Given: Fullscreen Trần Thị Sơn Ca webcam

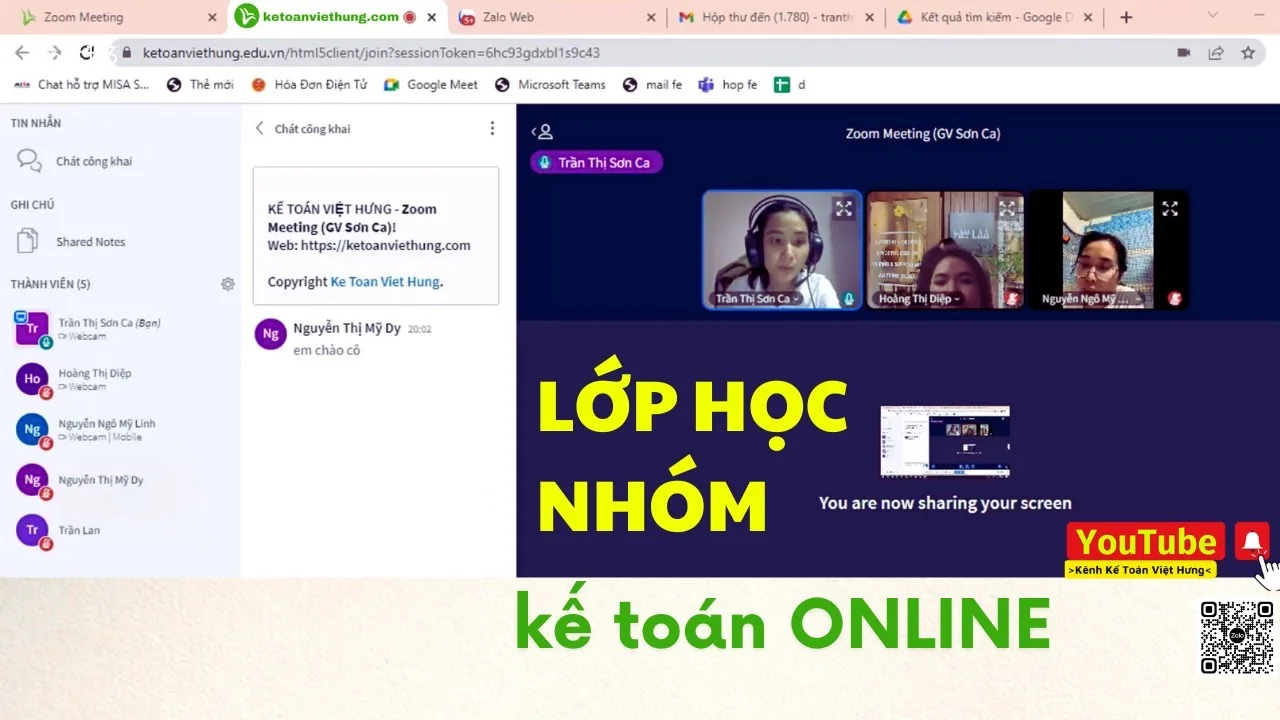Looking at the screenshot, I should tap(844, 209).
